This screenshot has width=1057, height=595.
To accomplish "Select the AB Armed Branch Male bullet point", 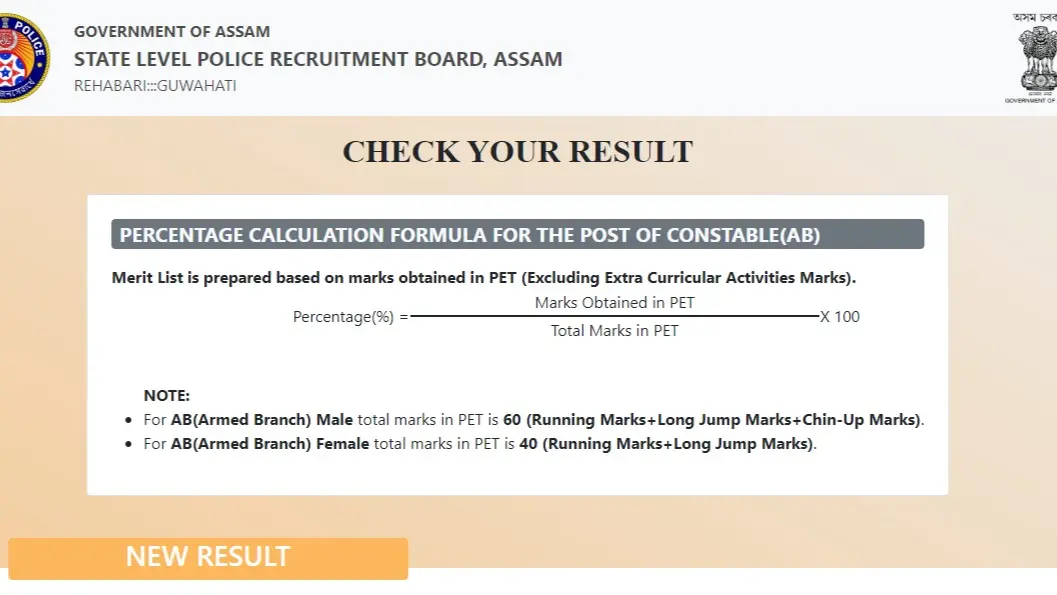I will (534, 419).
